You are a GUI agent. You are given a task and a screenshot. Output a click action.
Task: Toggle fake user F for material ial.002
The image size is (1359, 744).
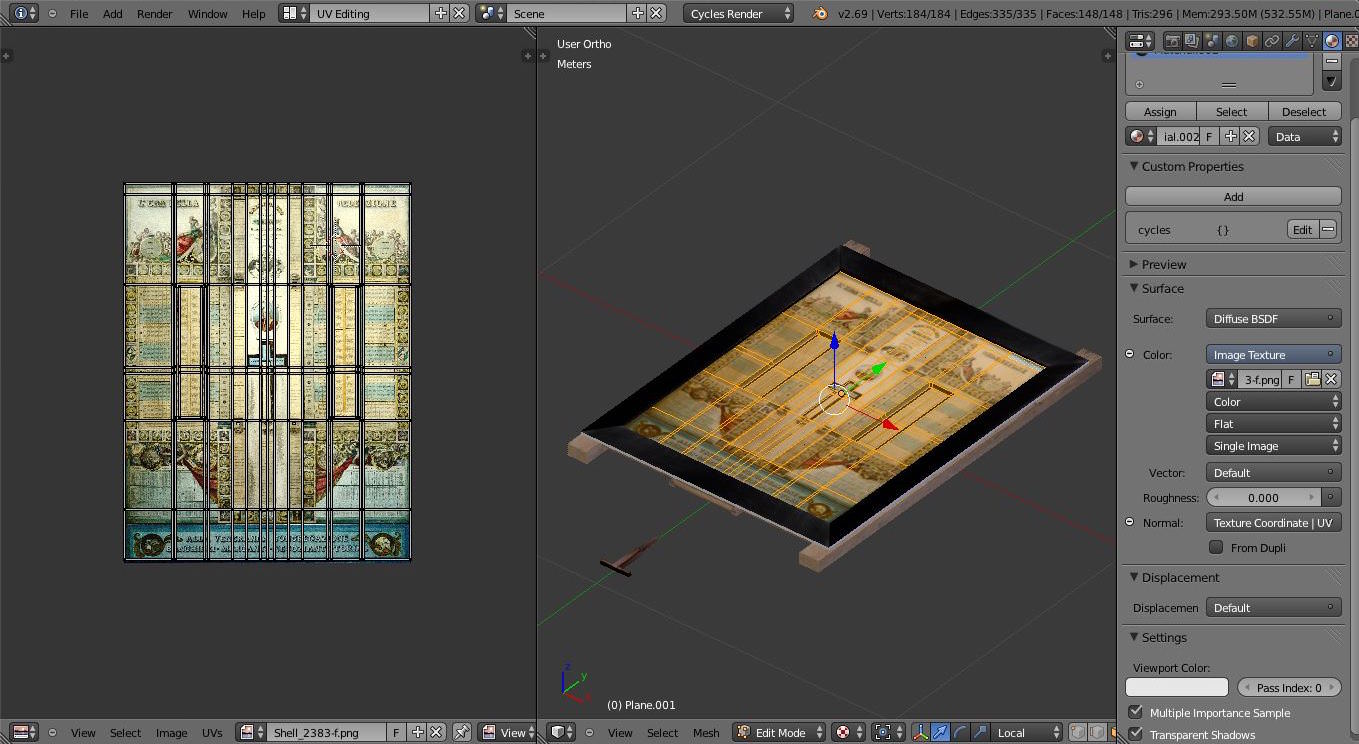tap(1209, 136)
